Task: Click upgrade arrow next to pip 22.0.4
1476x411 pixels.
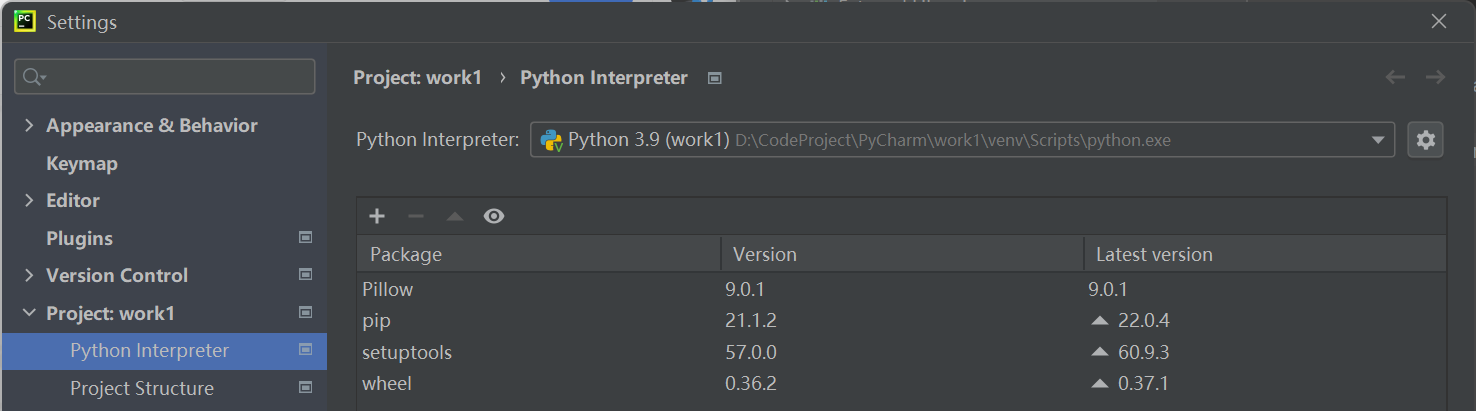Action: [x=1100, y=321]
